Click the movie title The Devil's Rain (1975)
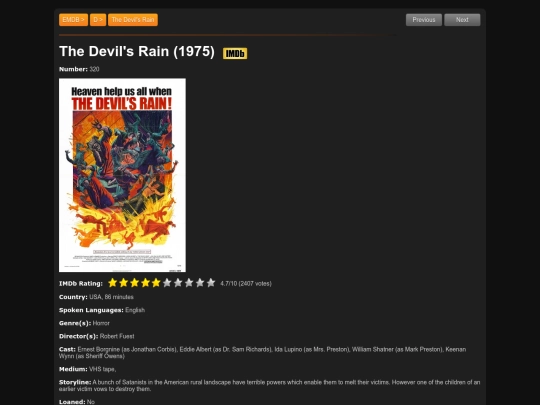 pyautogui.click(x=137, y=51)
